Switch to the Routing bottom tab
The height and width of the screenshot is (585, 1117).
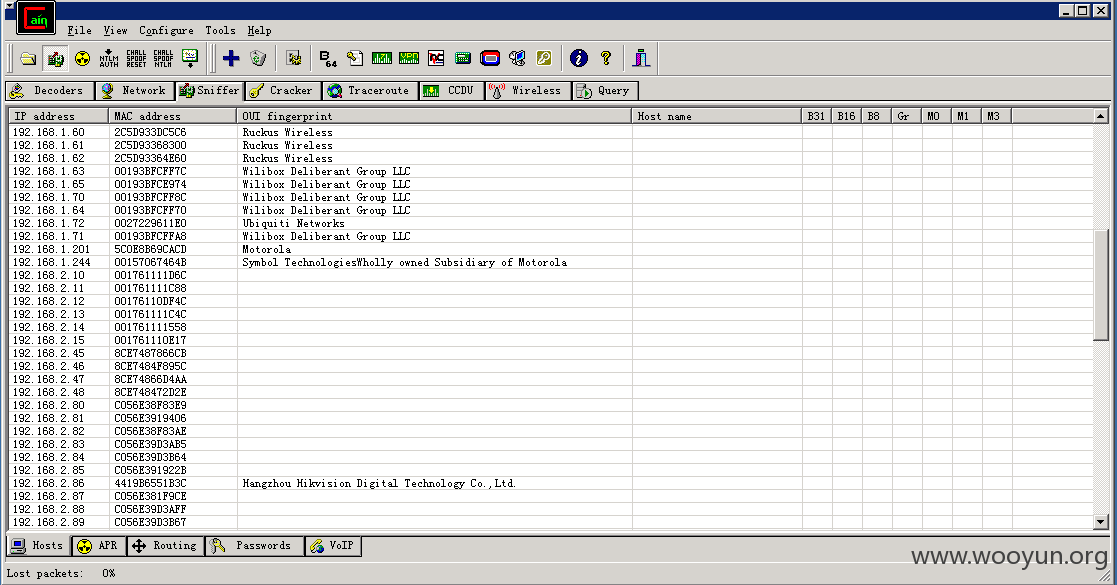click(165, 546)
